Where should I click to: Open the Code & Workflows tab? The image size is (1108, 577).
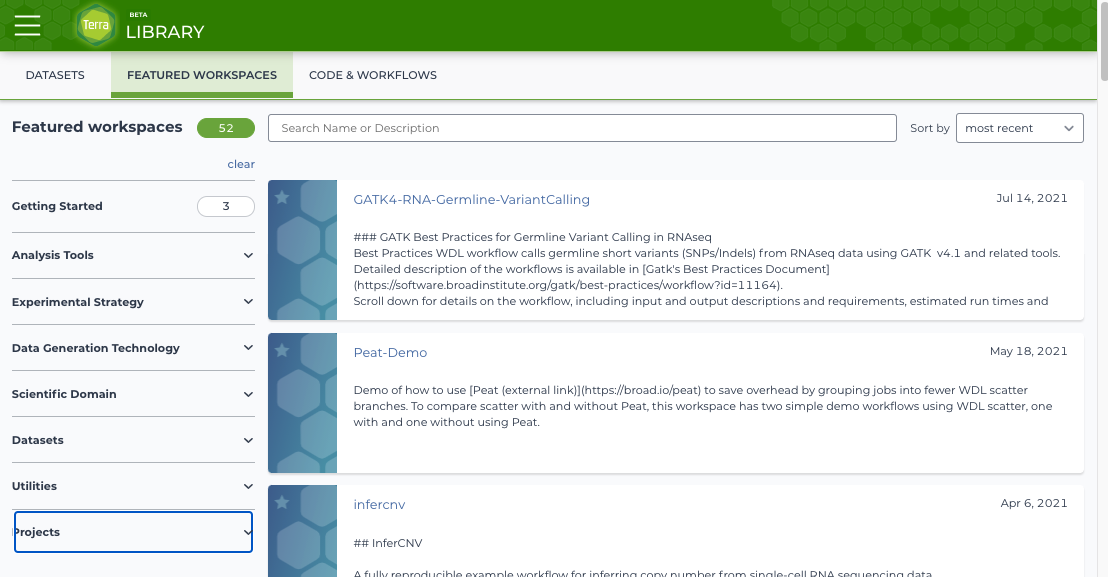point(373,75)
